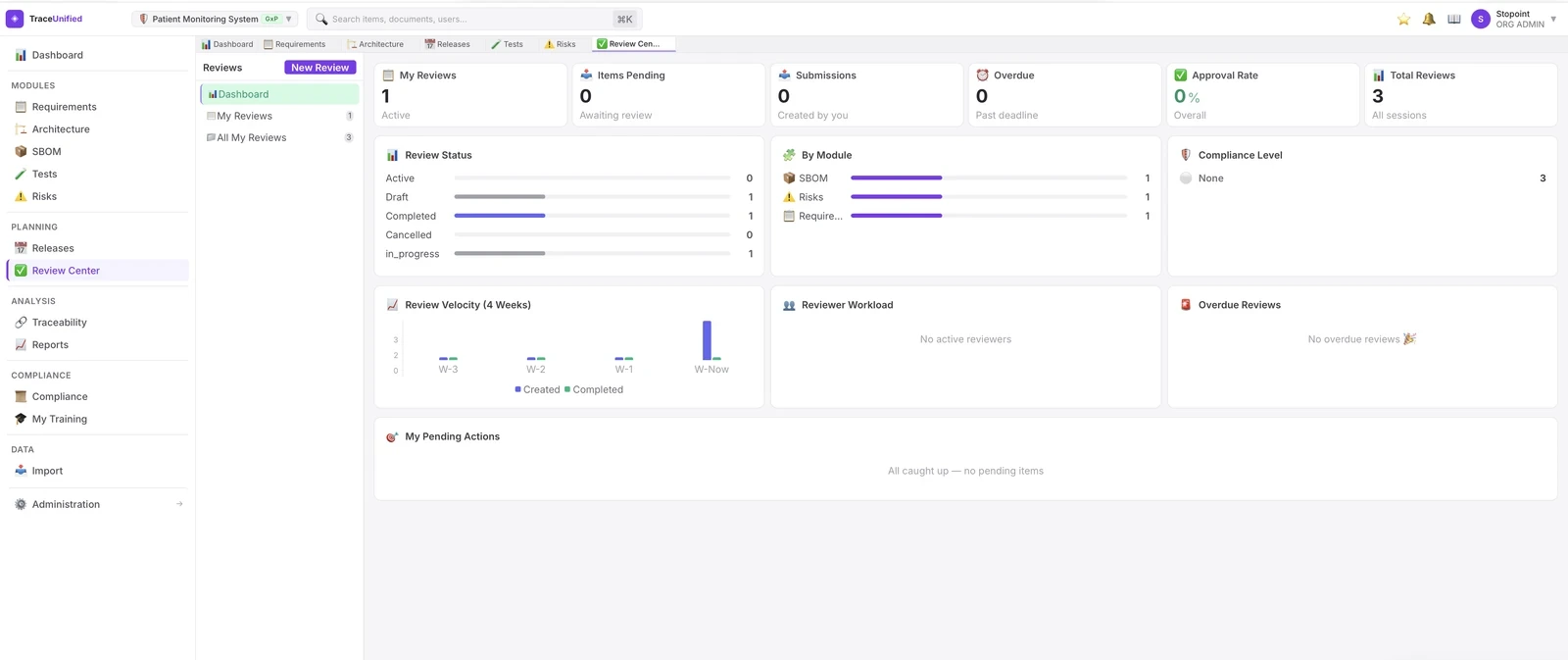1568x660 pixels.
Task: Click the Risks warning icon in sidebar
Action: click(21, 196)
